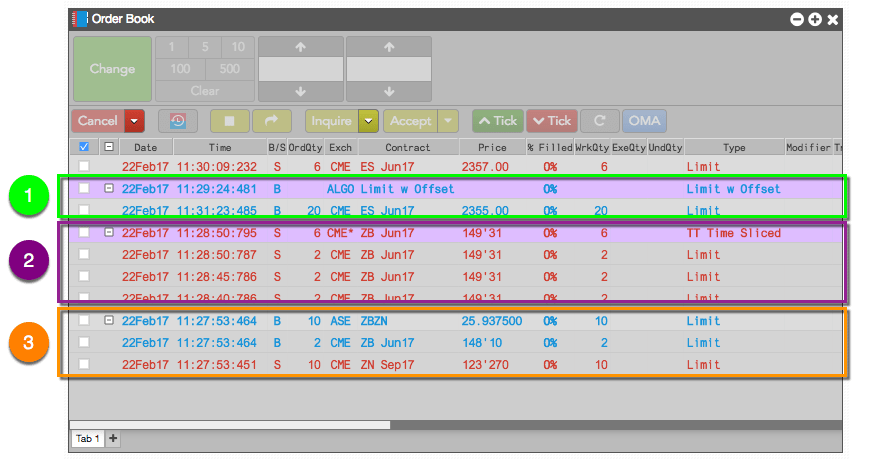Click the yellow stop square button
The width and height of the screenshot is (875, 460).
[x=229, y=121]
